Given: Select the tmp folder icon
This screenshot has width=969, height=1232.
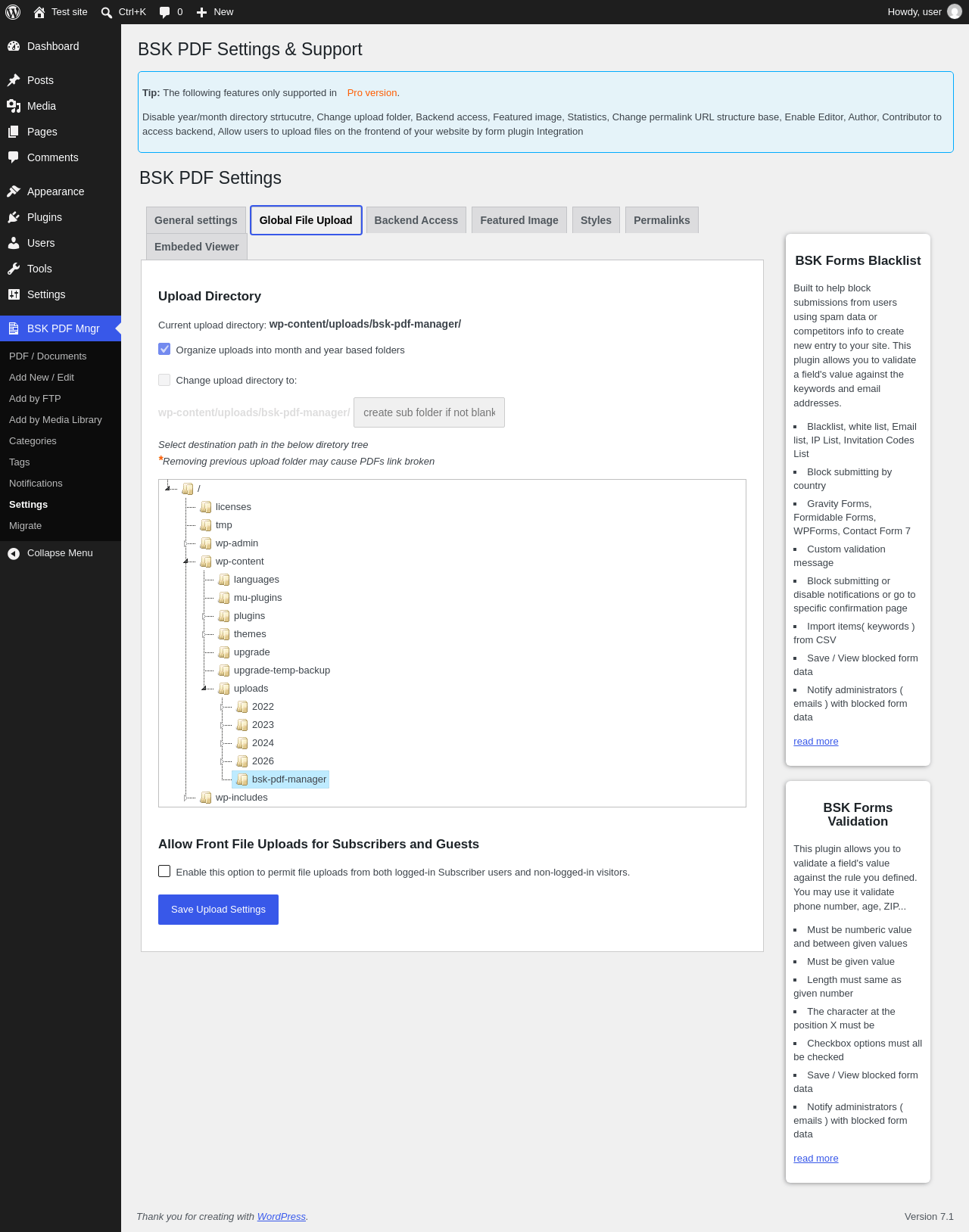Looking at the screenshot, I should coord(206,525).
